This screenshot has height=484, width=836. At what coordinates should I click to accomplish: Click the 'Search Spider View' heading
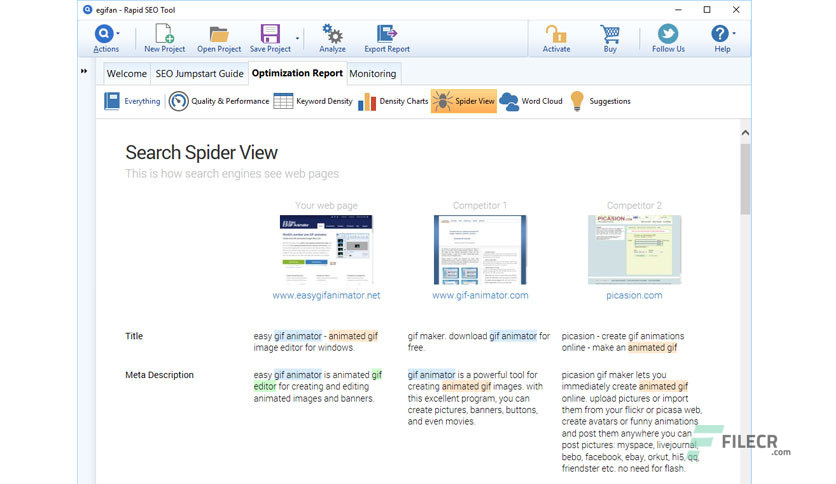click(x=202, y=152)
